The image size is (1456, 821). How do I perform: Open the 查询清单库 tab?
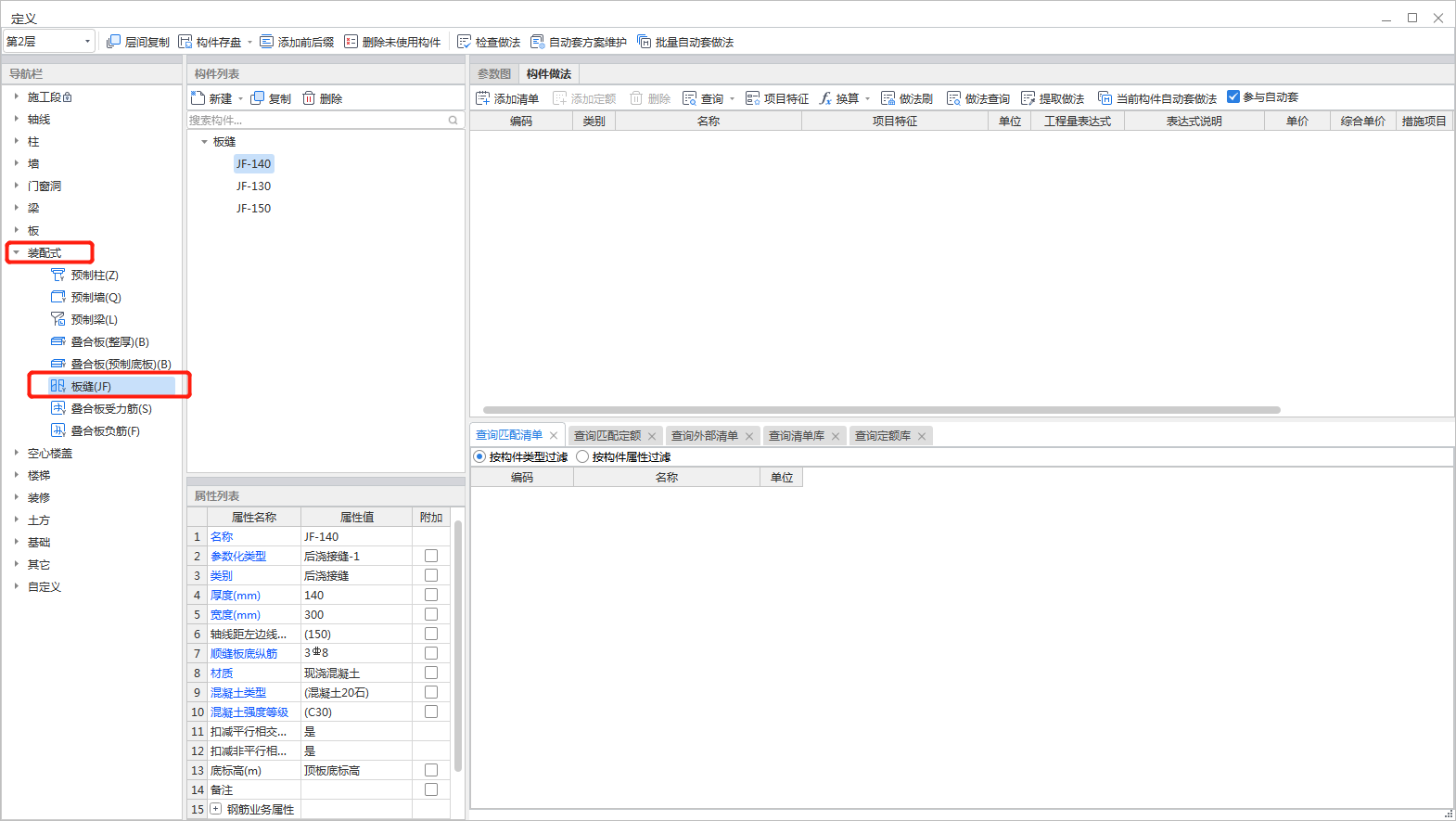(x=797, y=436)
